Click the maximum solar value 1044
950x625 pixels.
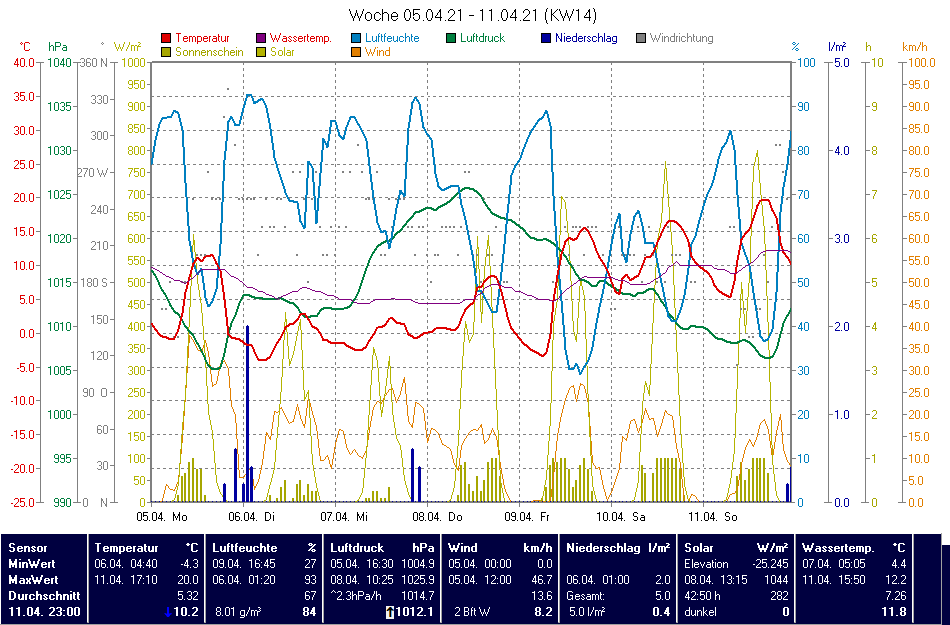[x=776, y=580]
